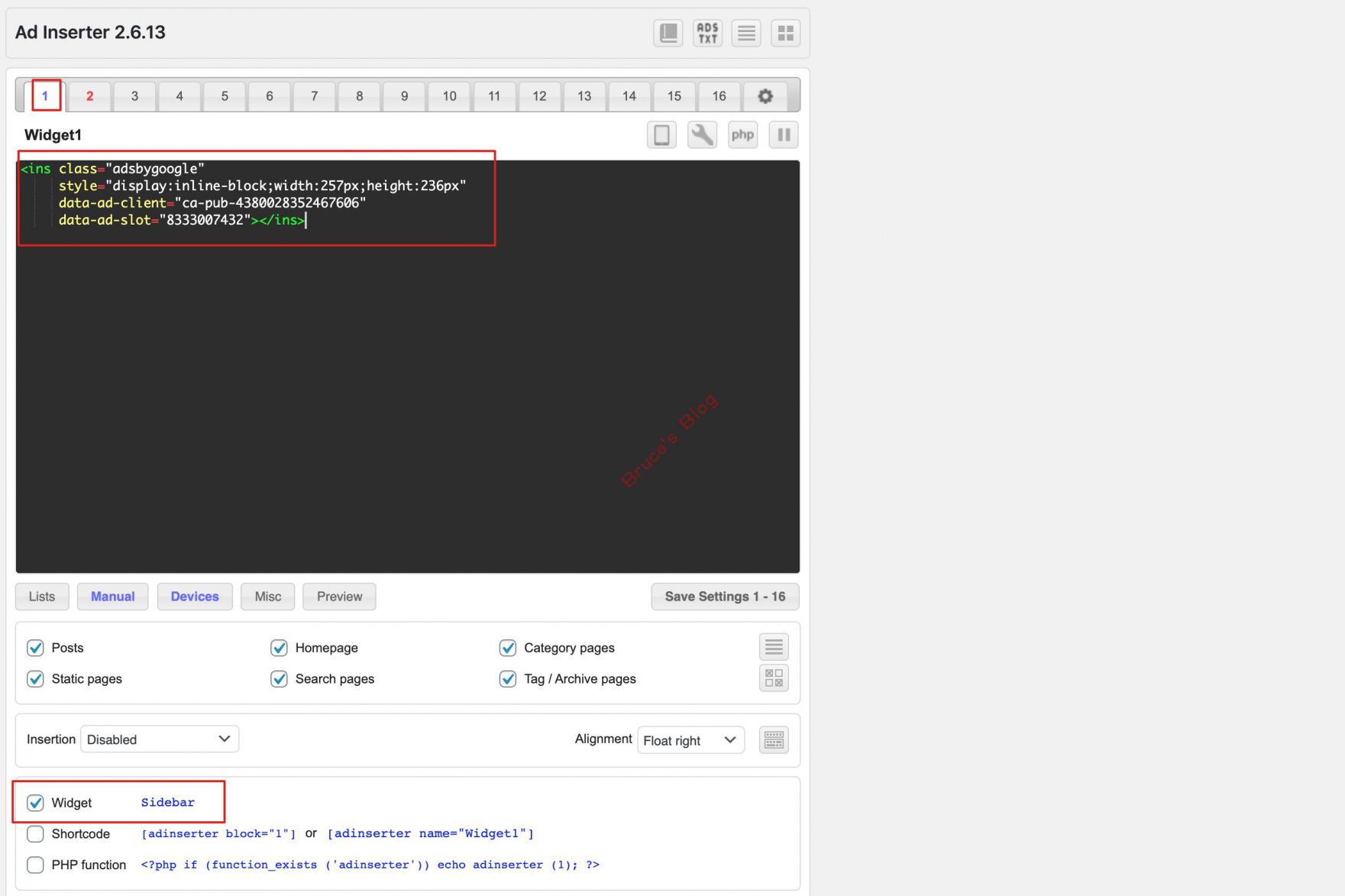Switch to block tab 12
1345x896 pixels.
coord(539,96)
